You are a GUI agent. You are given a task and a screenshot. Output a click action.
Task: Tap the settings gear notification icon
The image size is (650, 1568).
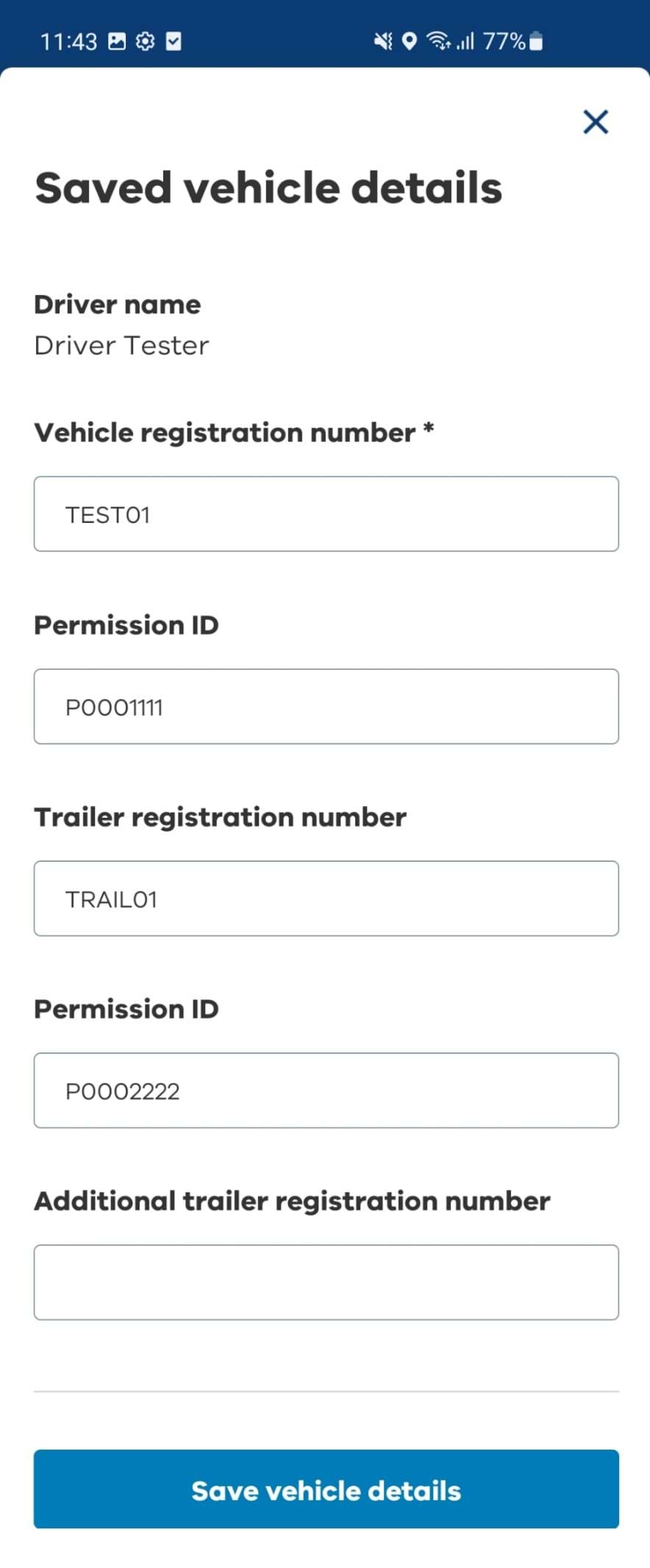[x=146, y=41]
